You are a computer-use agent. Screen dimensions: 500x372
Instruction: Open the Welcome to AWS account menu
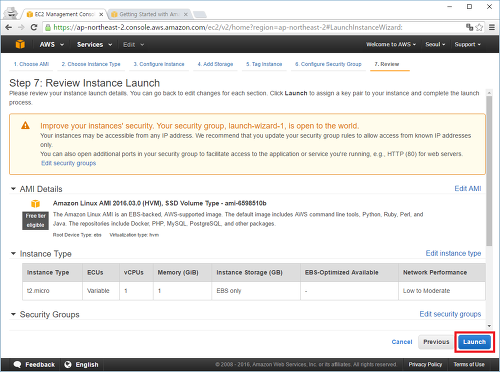coord(391,44)
